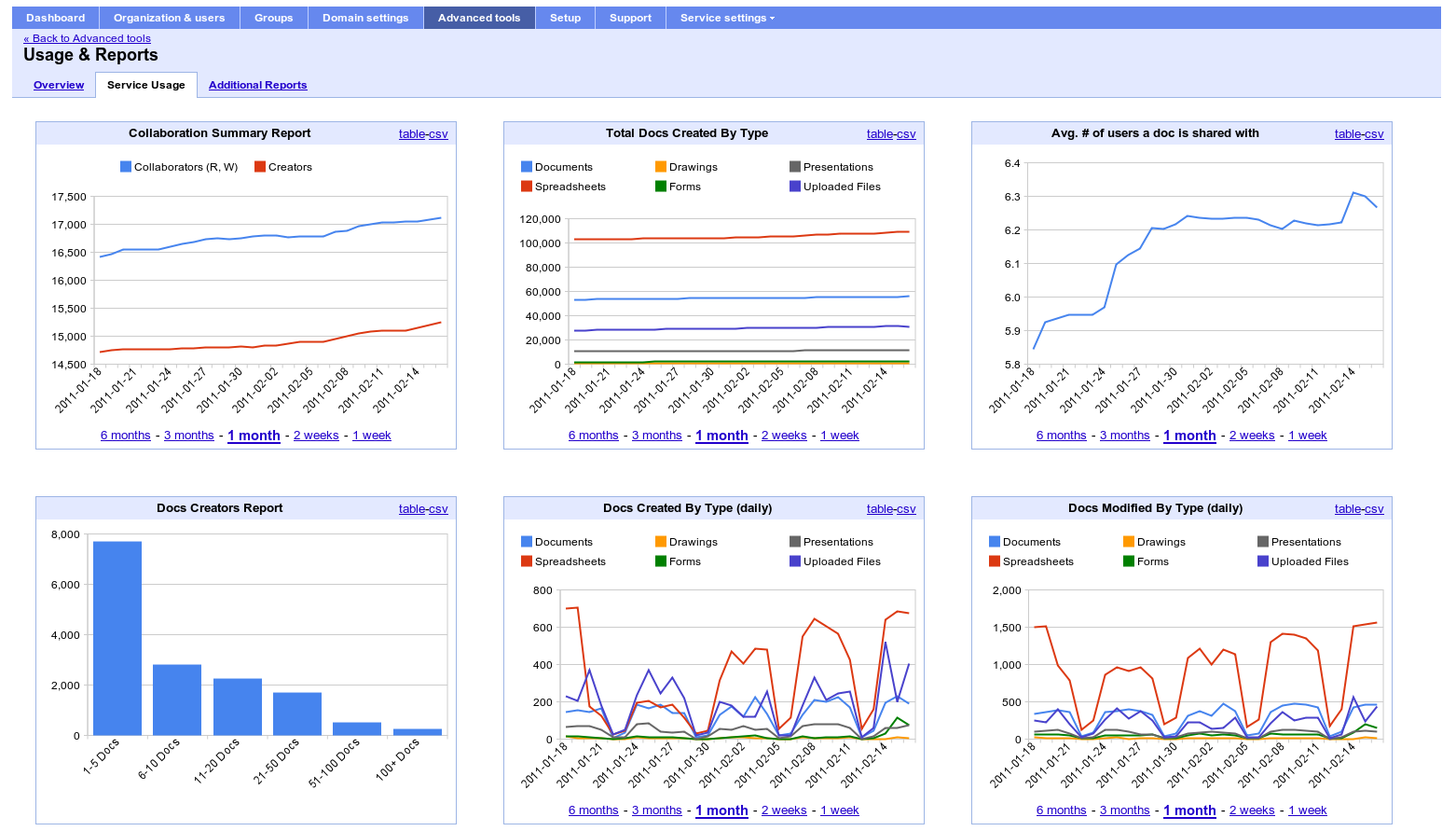Click the Uploaded Files swatch in Docs Created daily
The height and width of the screenshot is (831, 1456).
click(795, 561)
